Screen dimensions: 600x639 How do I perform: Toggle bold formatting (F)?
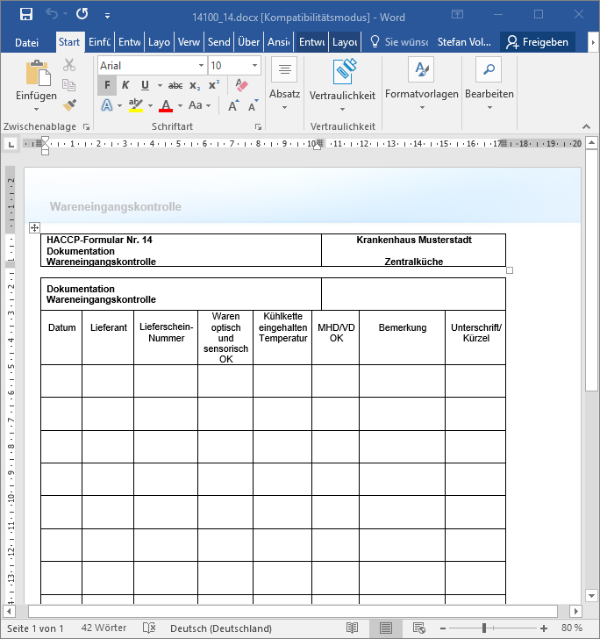click(x=107, y=85)
